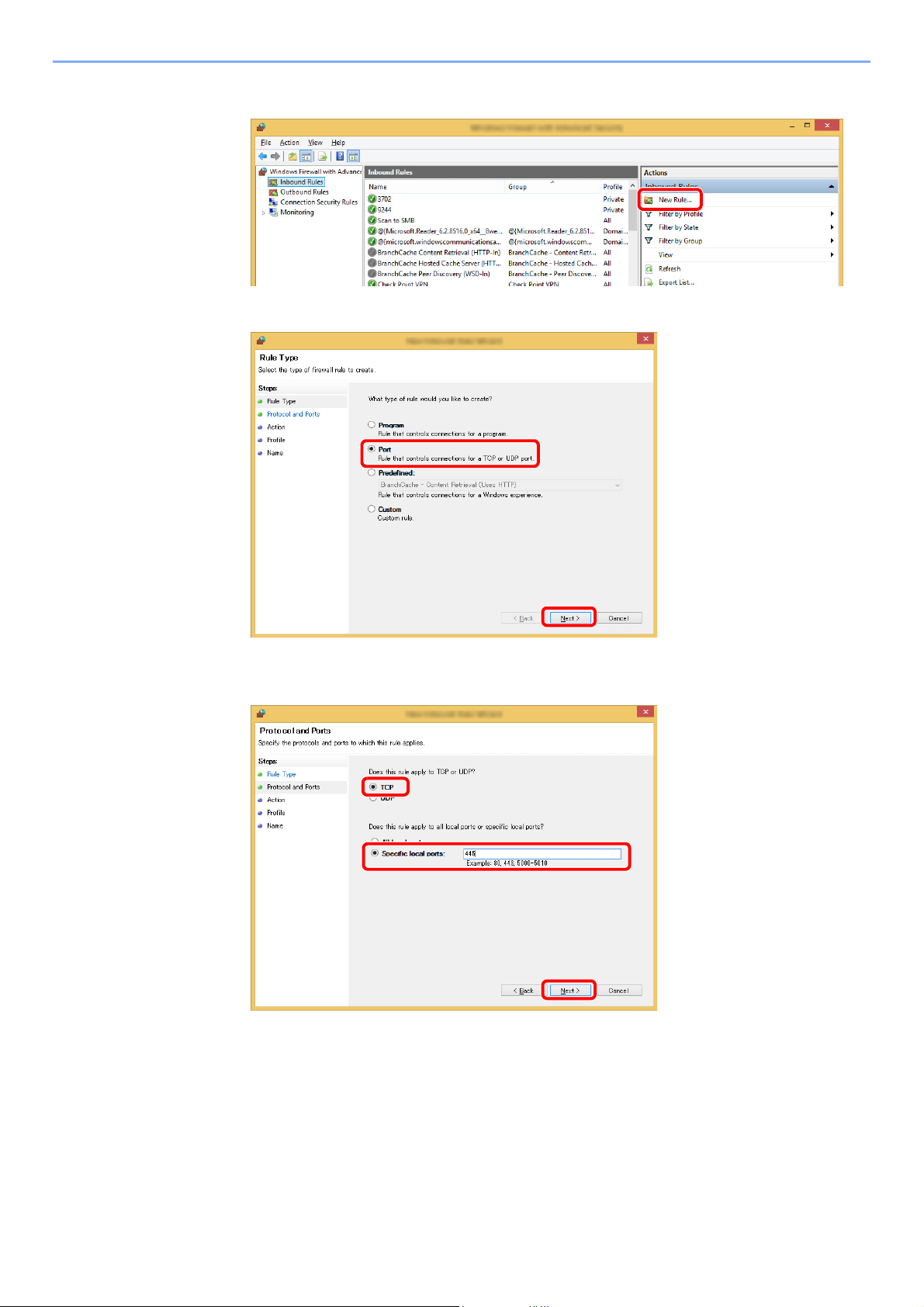
Task: Expand the Monitoring tree node
Action: point(264,213)
